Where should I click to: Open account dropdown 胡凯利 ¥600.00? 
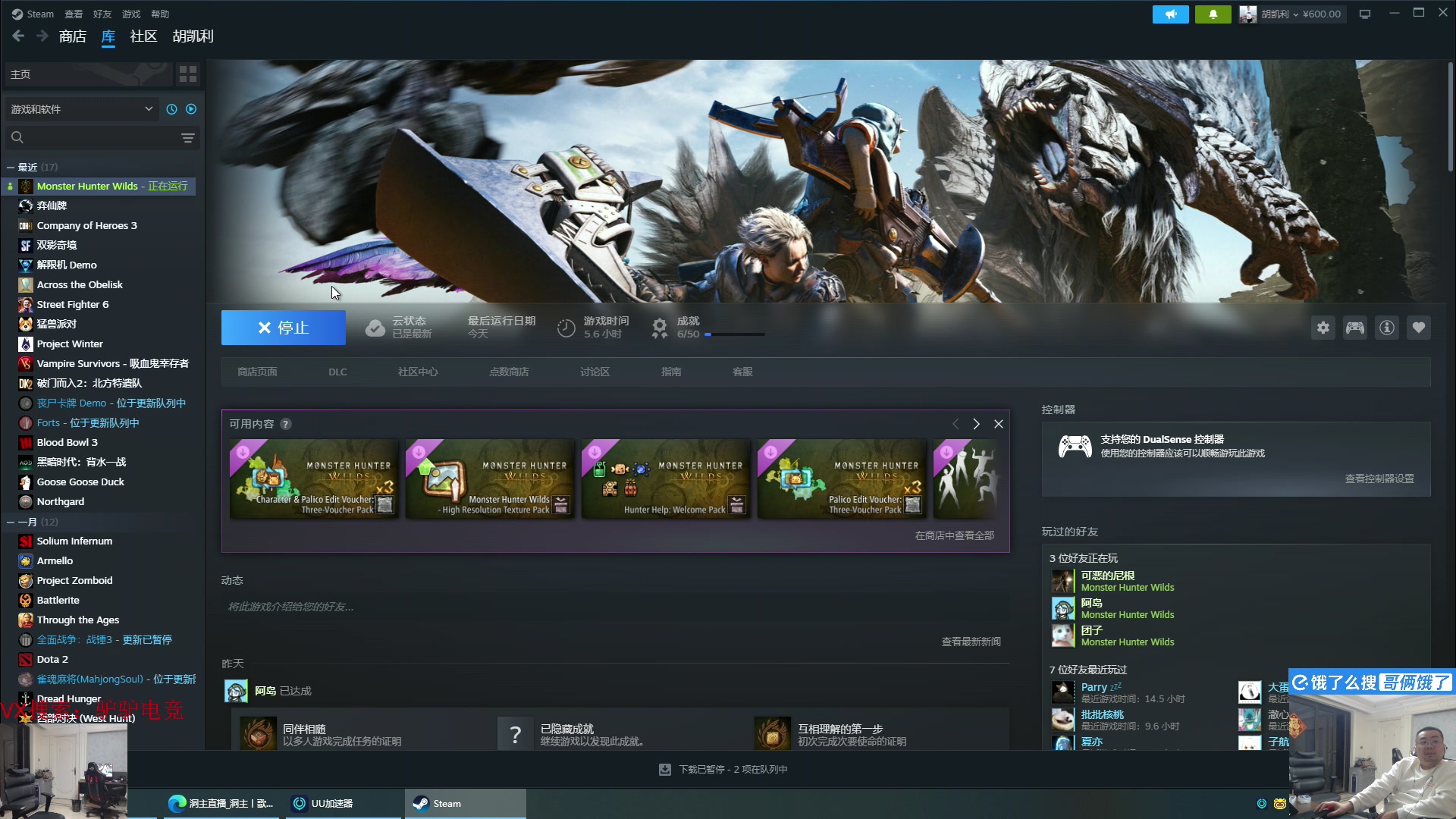click(1292, 14)
